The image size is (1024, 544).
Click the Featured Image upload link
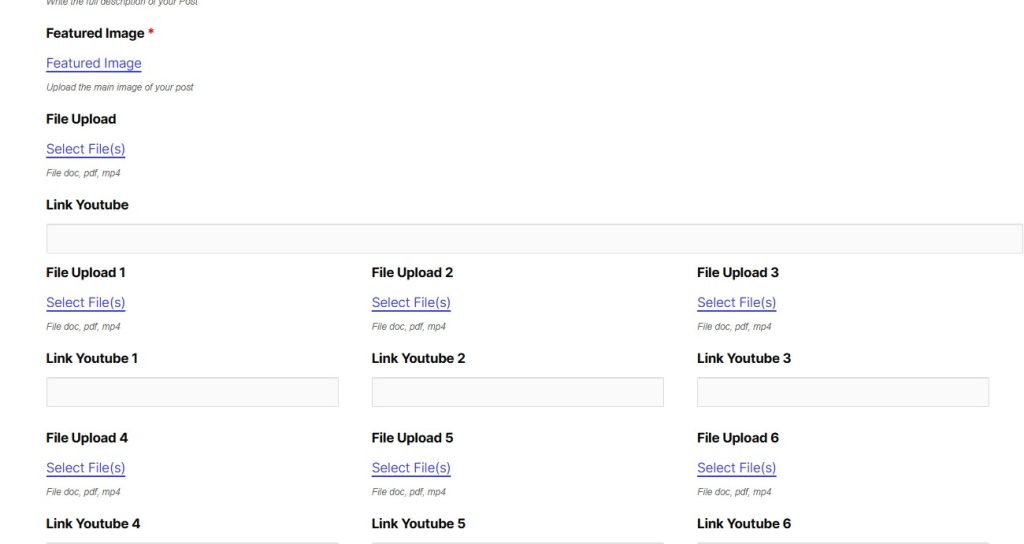click(x=94, y=63)
